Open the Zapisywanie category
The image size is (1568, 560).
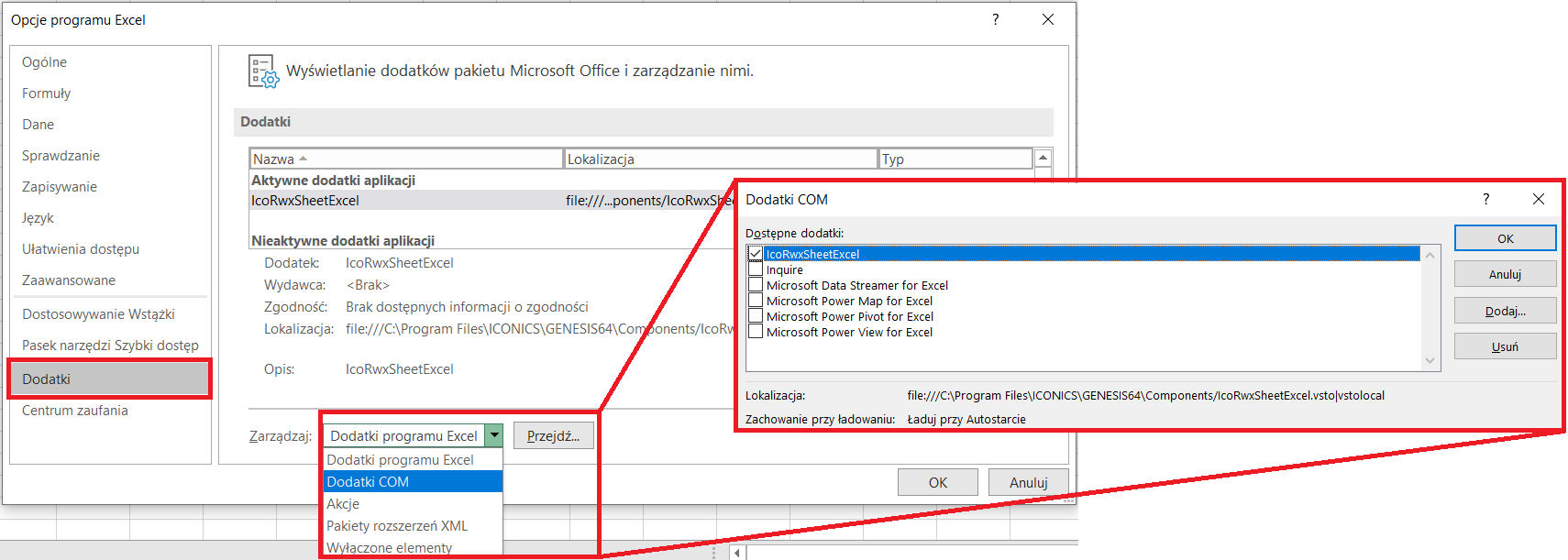point(60,187)
